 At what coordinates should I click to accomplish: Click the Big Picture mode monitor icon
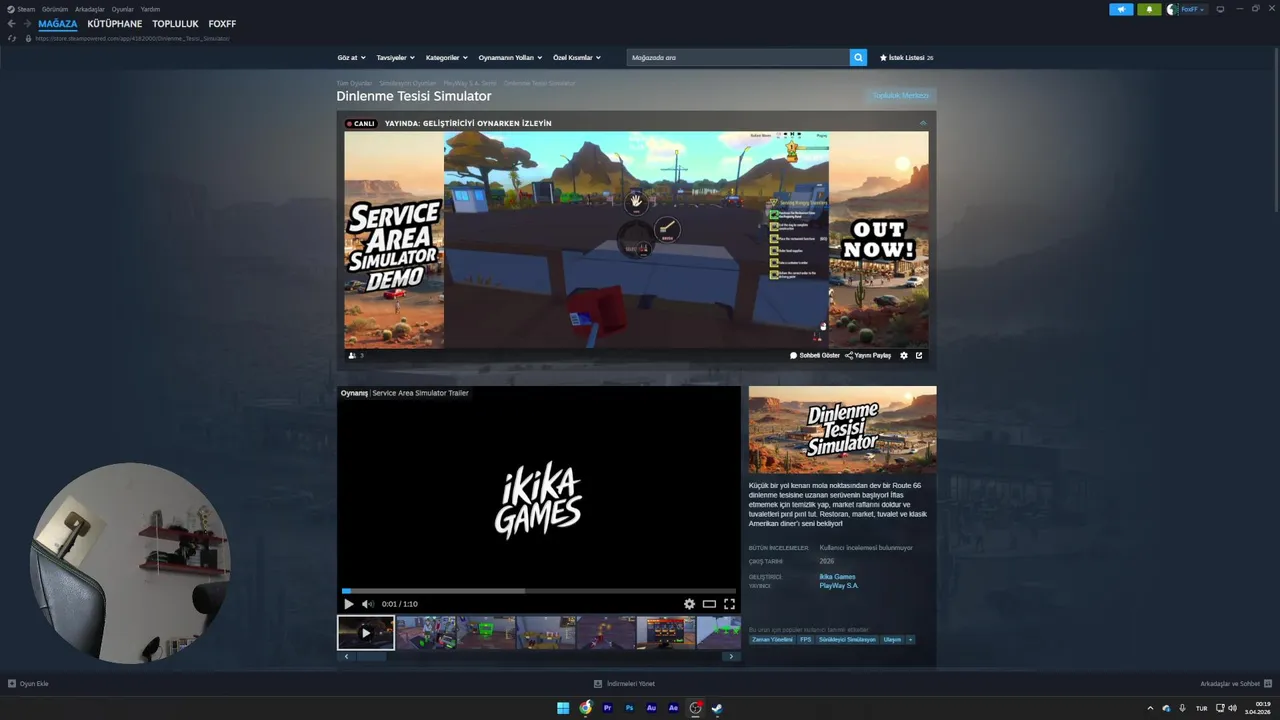click(1220, 9)
